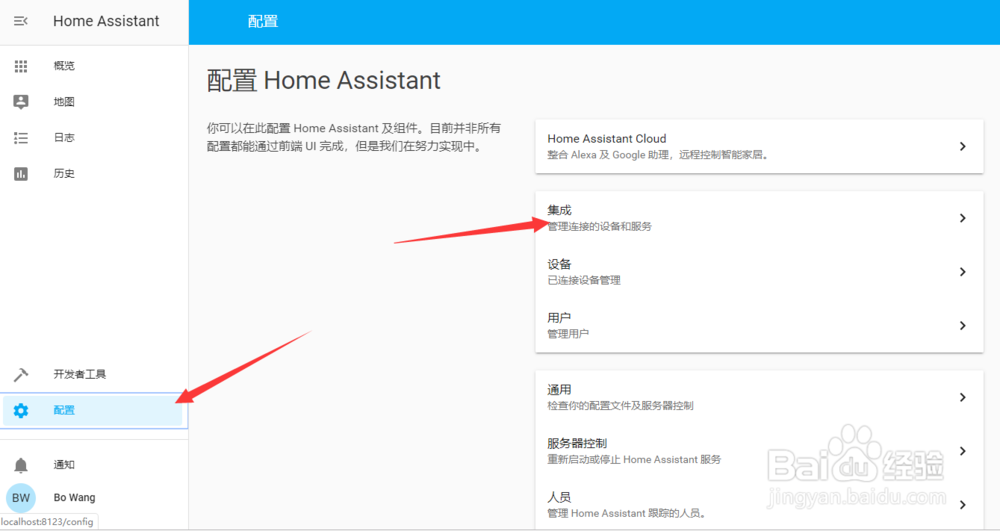Screen dimensions: 1000x531
Task: Click the localhost:8123/config status text
Action: pos(47,522)
